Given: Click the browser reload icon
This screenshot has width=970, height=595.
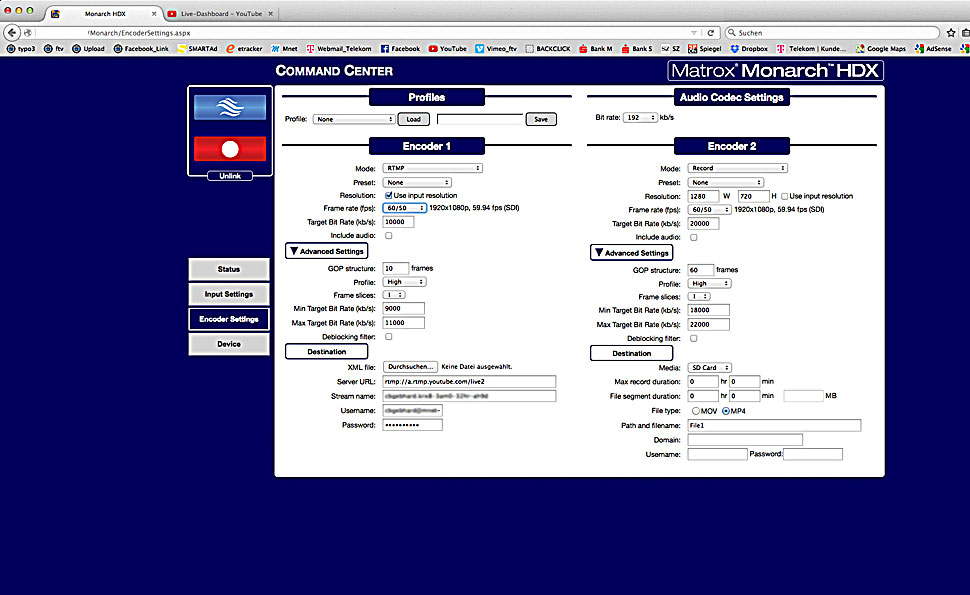Looking at the screenshot, I should tap(711, 33).
